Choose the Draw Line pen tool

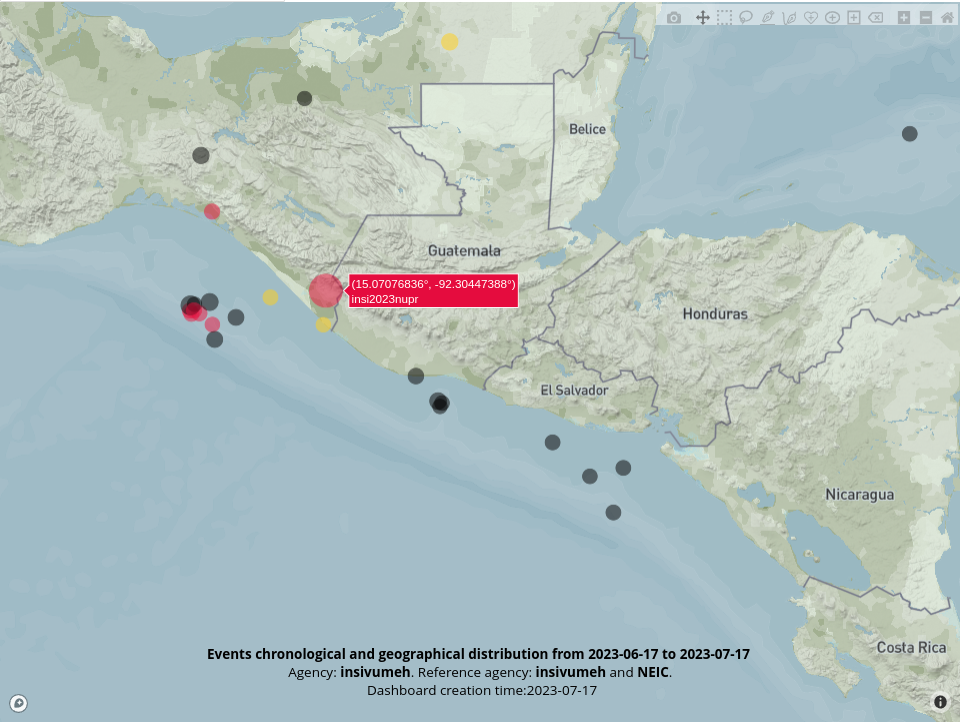[768, 18]
